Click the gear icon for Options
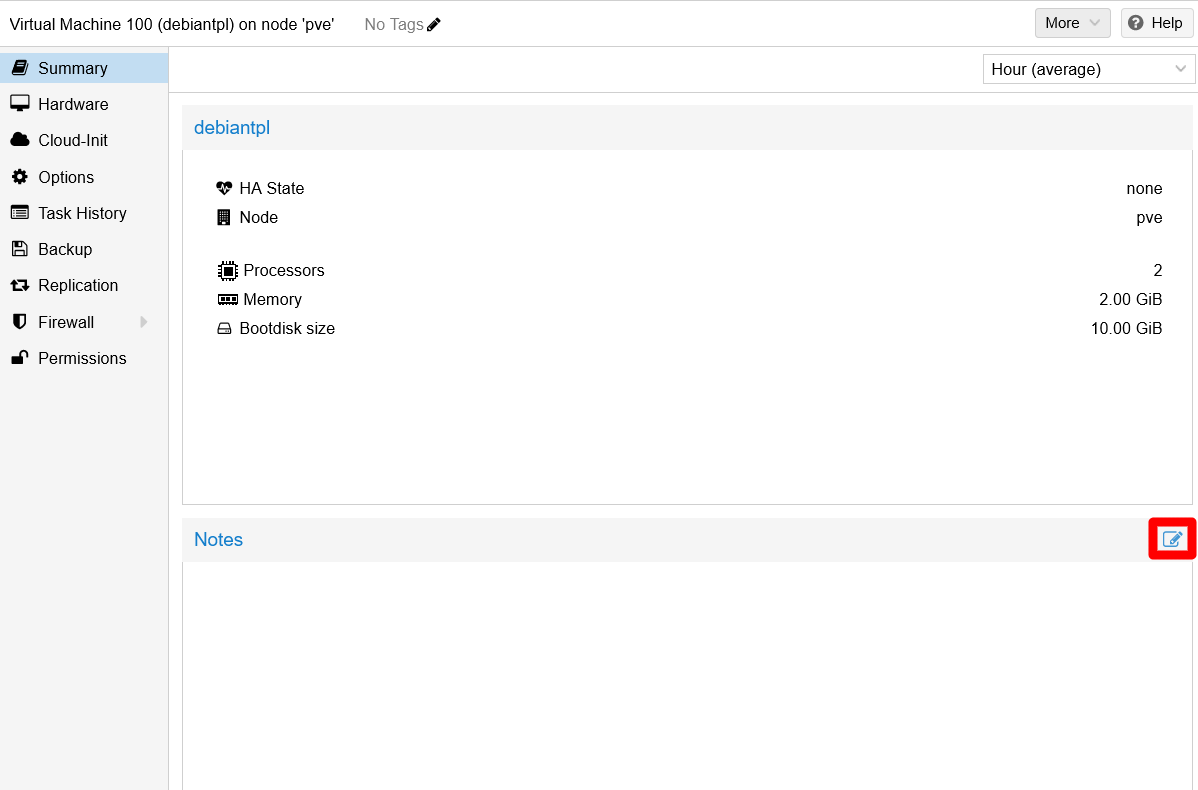The height and width of the screenshot is (790, 1198). 19,176
